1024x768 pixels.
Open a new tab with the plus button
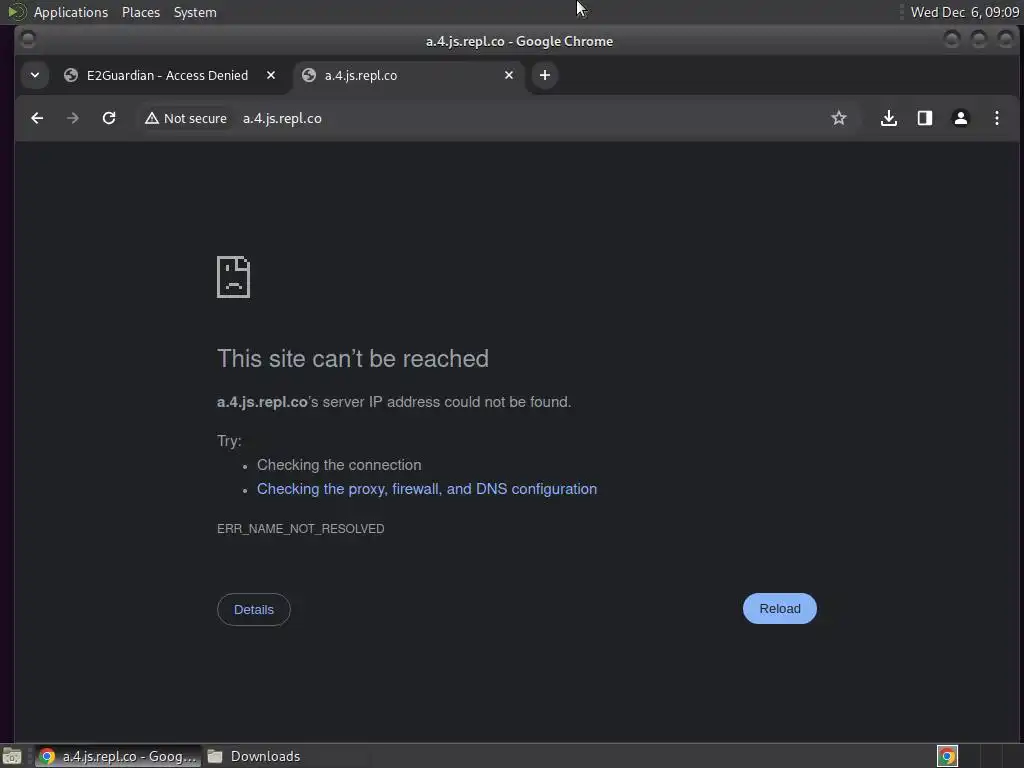[545, 75]
